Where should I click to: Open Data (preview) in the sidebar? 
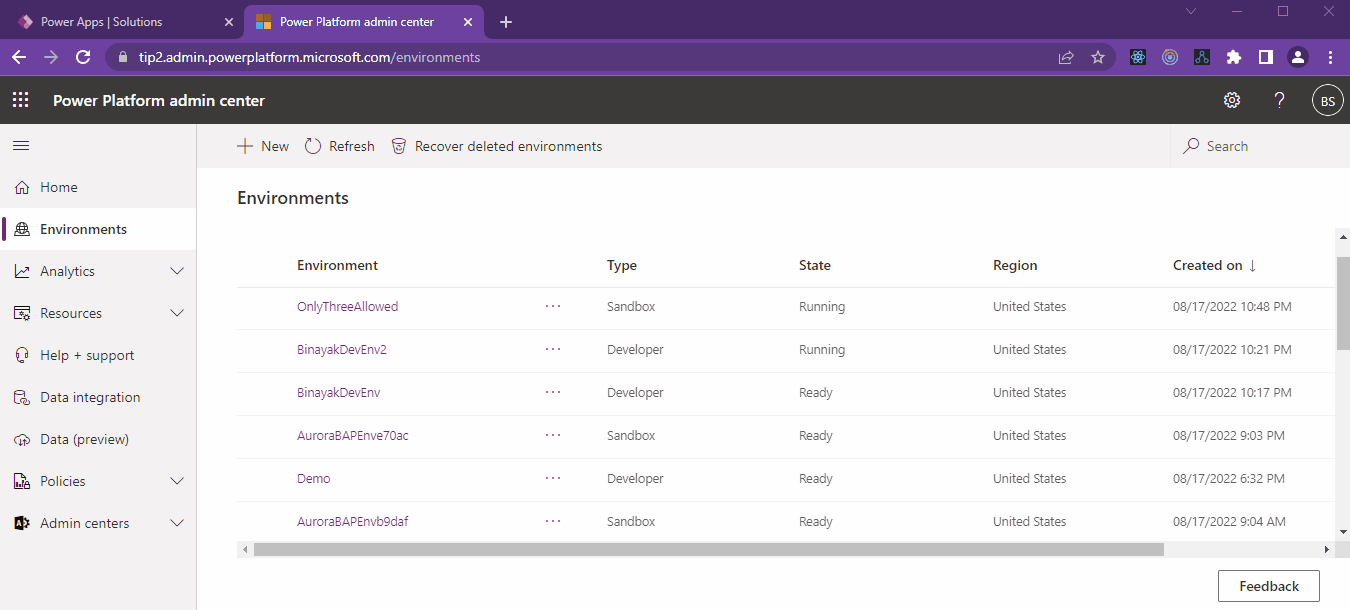point(86,439)
